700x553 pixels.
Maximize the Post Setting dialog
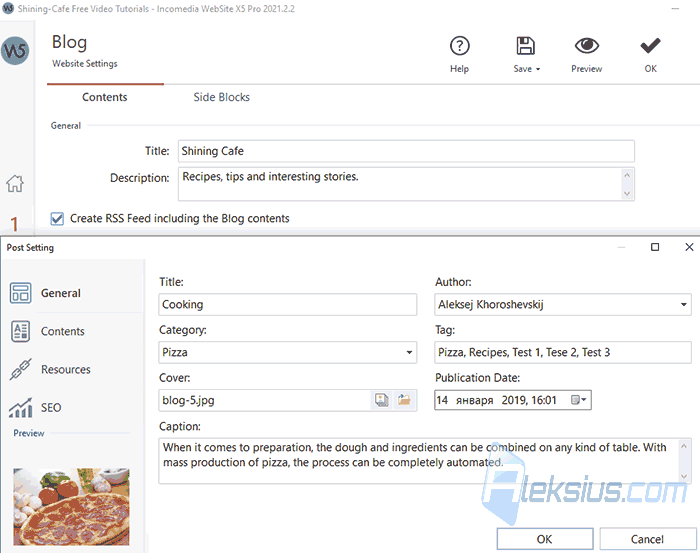(655, 247)
